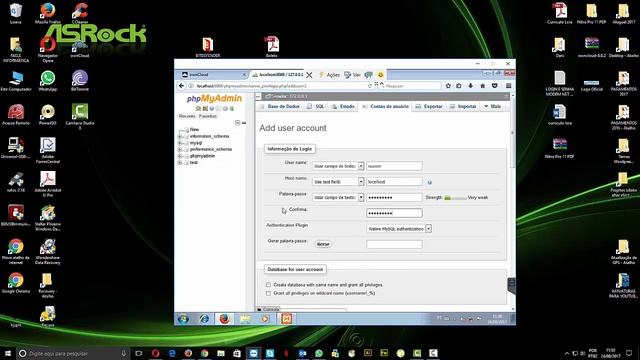The image size is (640, 360).
Task: Click the inner Windows 7 Start orb
Action: 183,319
